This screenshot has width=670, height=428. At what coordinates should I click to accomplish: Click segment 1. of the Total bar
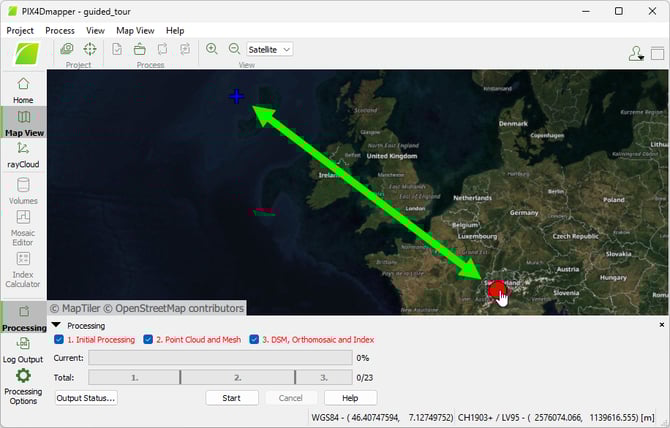tap(134, 378)
